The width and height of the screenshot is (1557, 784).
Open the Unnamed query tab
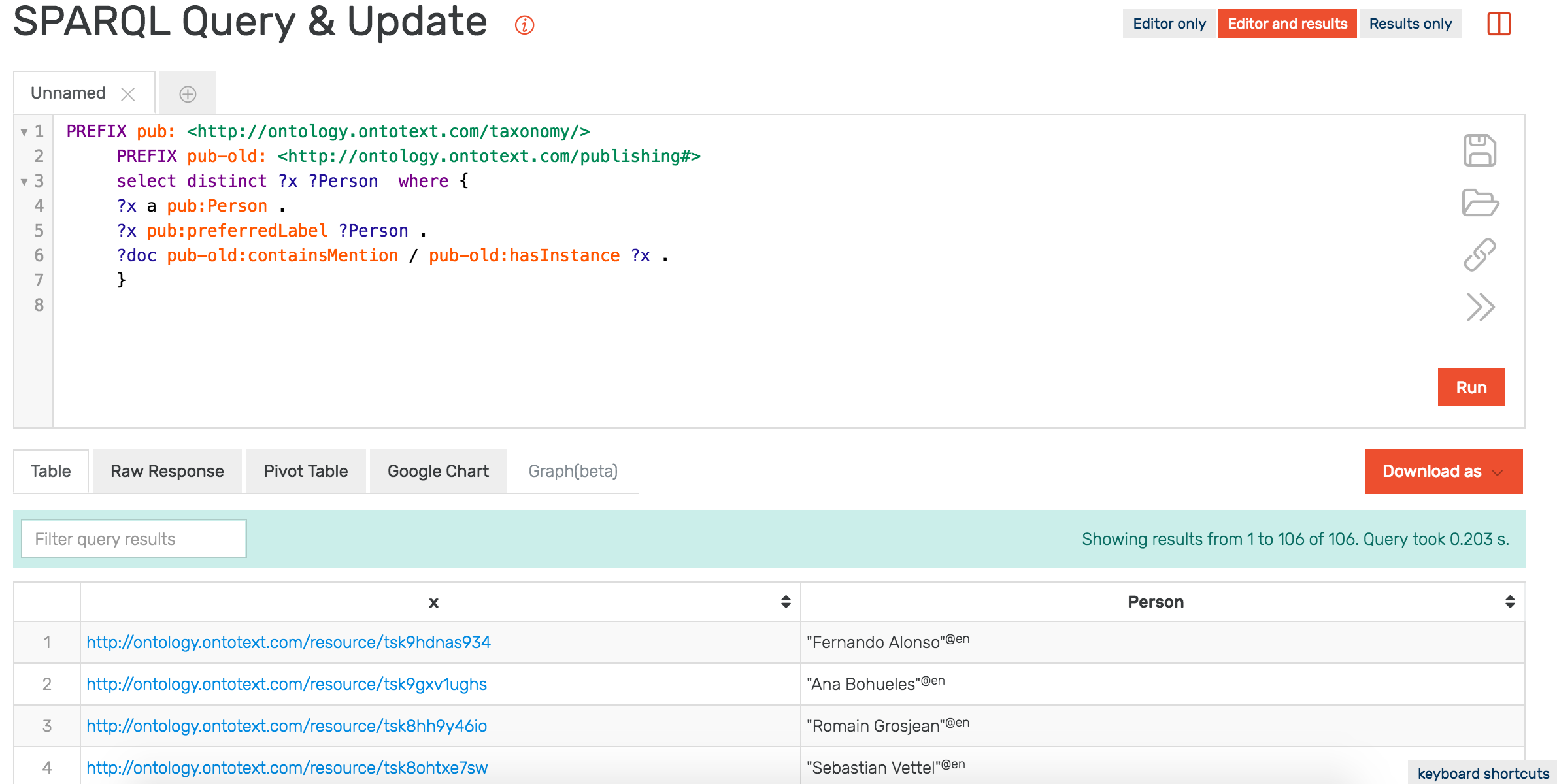tap(68, 93)
